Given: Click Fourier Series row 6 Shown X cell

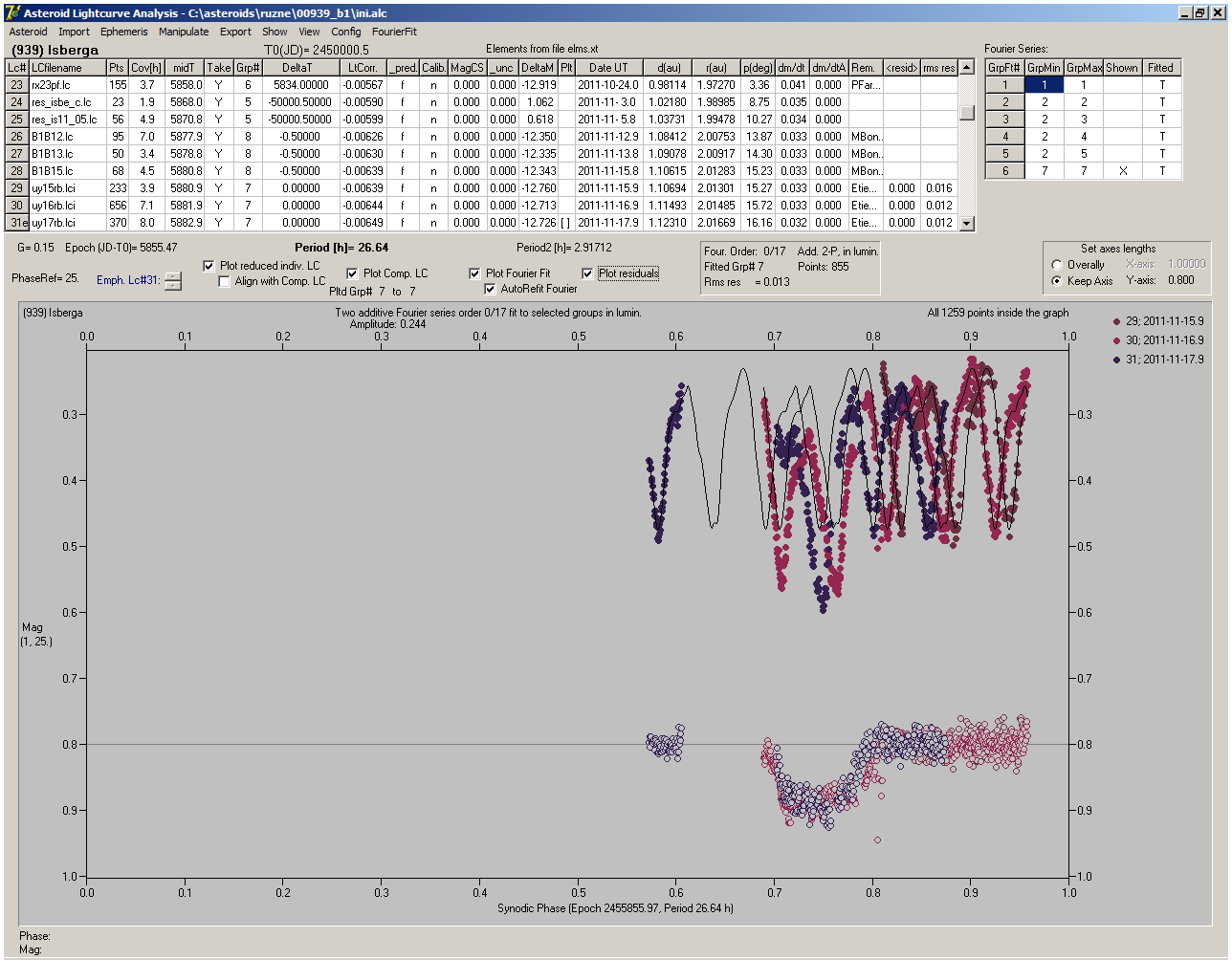Looking at the screenshot, I should (1122, 171).
